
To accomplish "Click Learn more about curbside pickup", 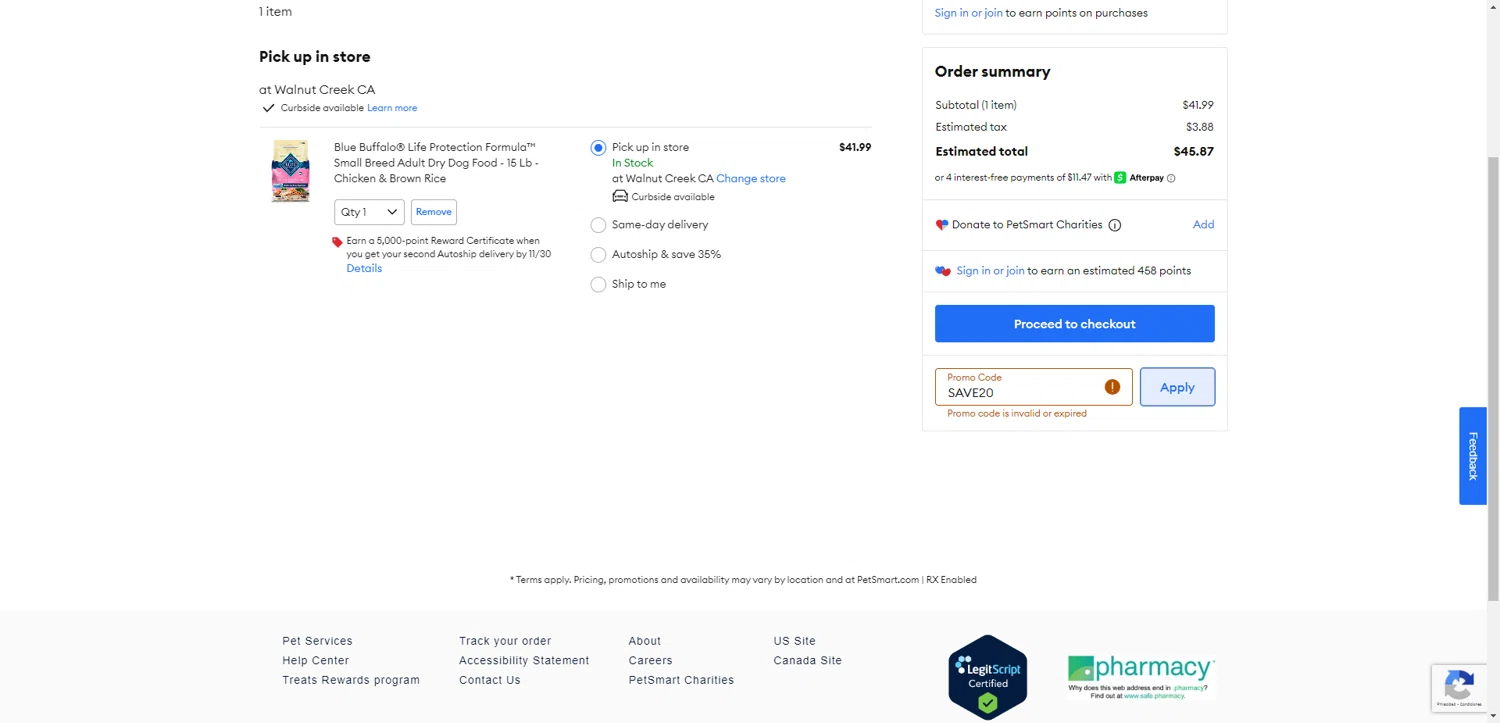I will pos(392,108).
